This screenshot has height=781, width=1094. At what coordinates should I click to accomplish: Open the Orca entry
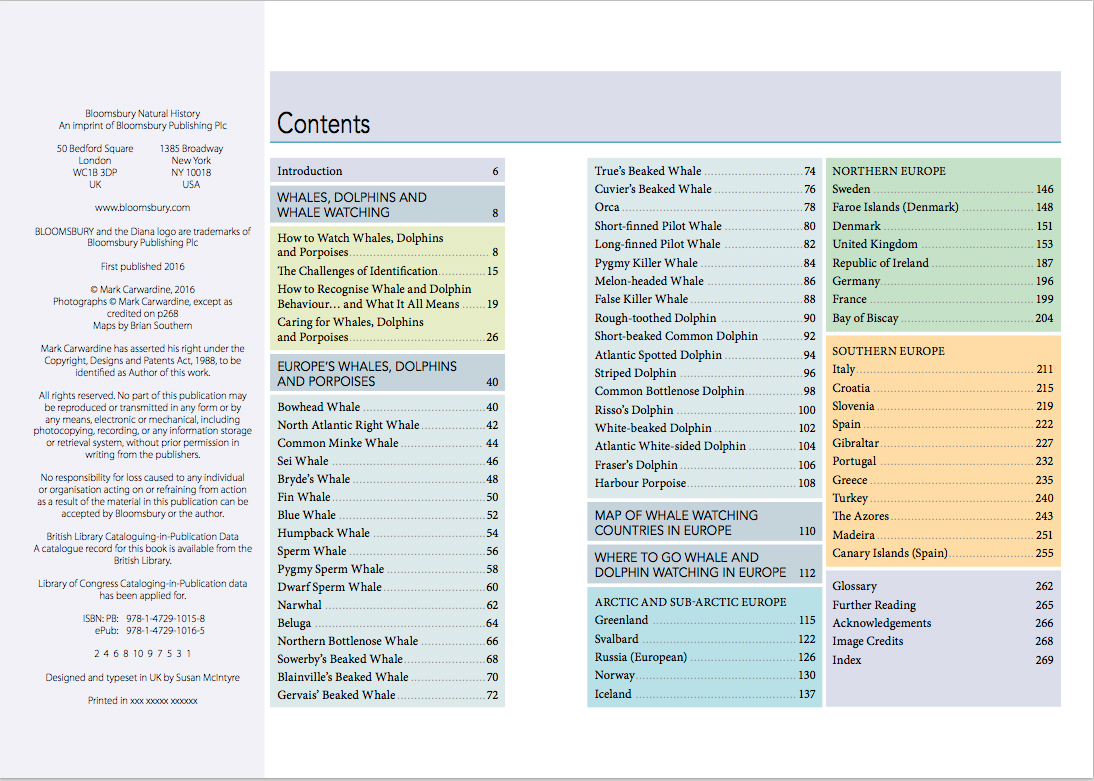pyautogui.click(x=705, y=207)
